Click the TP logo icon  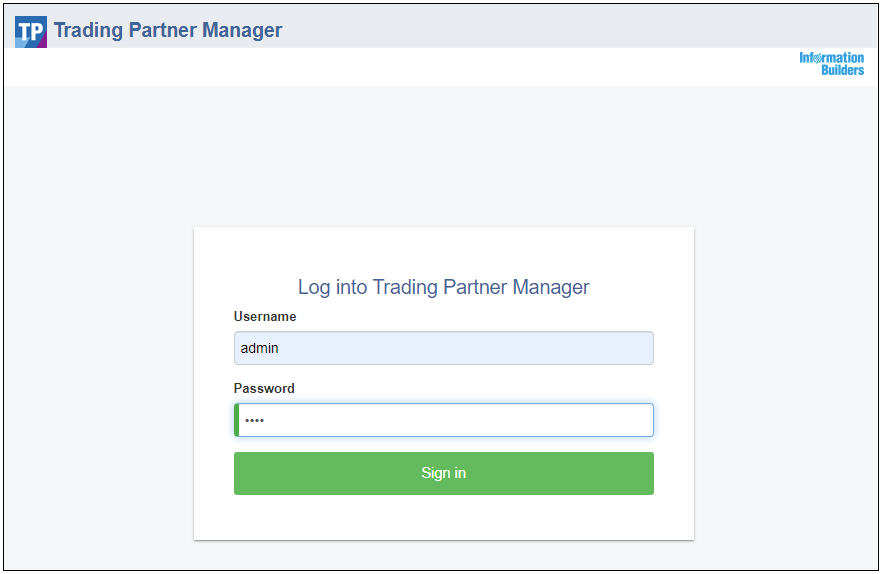31,32
